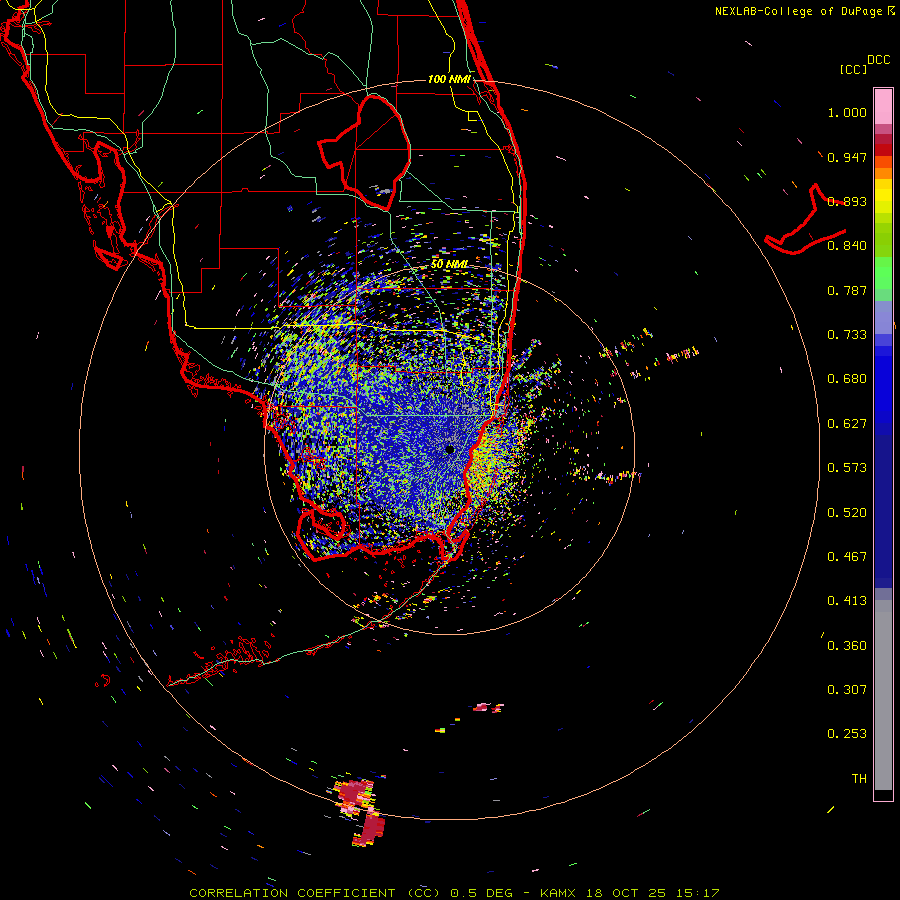
Task: Click the 1.000 color scale value
Action: point(847,112)
